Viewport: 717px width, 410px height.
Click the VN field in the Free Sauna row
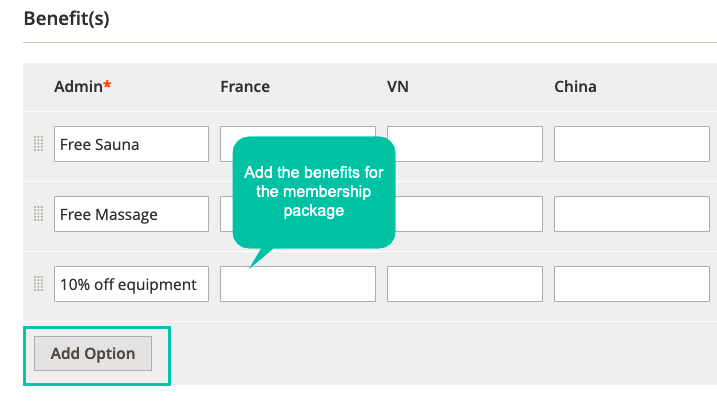pyautogui.click(x=465, y=144)
